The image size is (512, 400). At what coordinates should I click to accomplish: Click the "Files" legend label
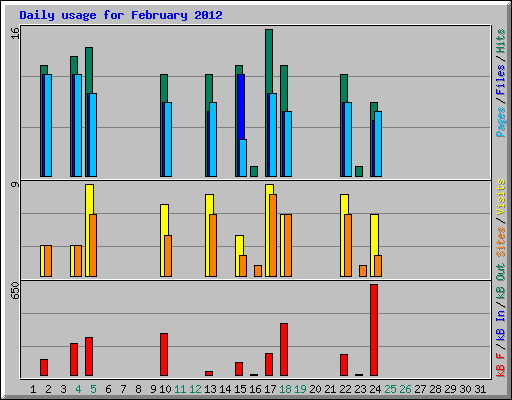(500, 80)
